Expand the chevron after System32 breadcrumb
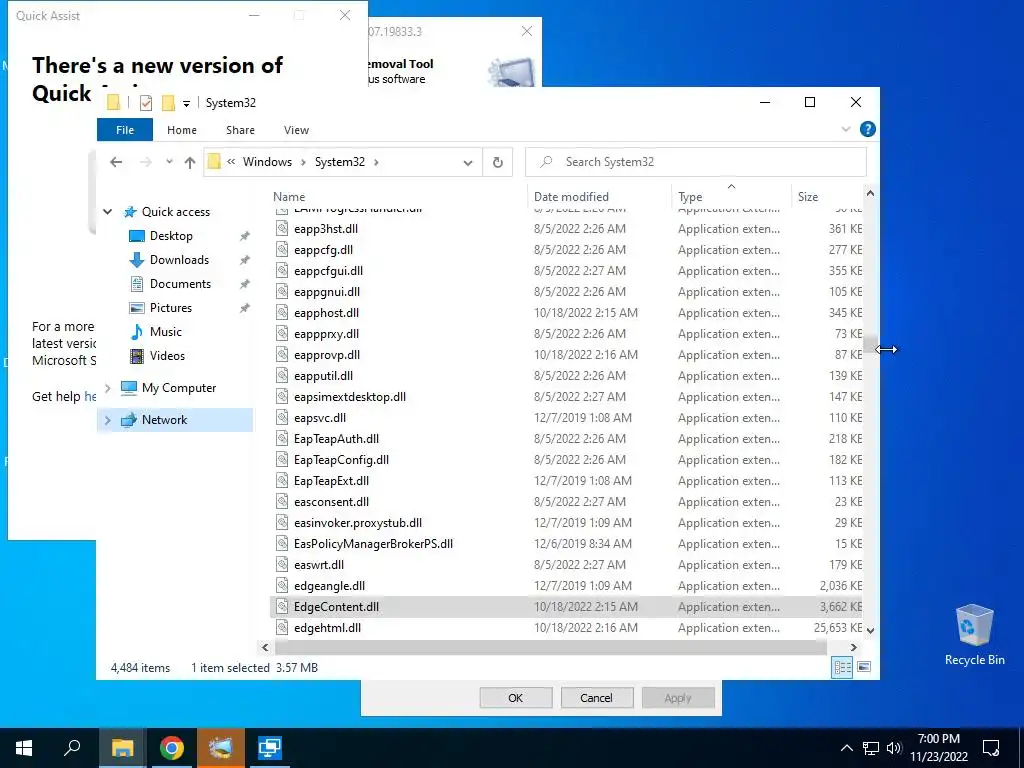Image resolution: width=1024 pixels, height=768 pixels. pos(376,162)
